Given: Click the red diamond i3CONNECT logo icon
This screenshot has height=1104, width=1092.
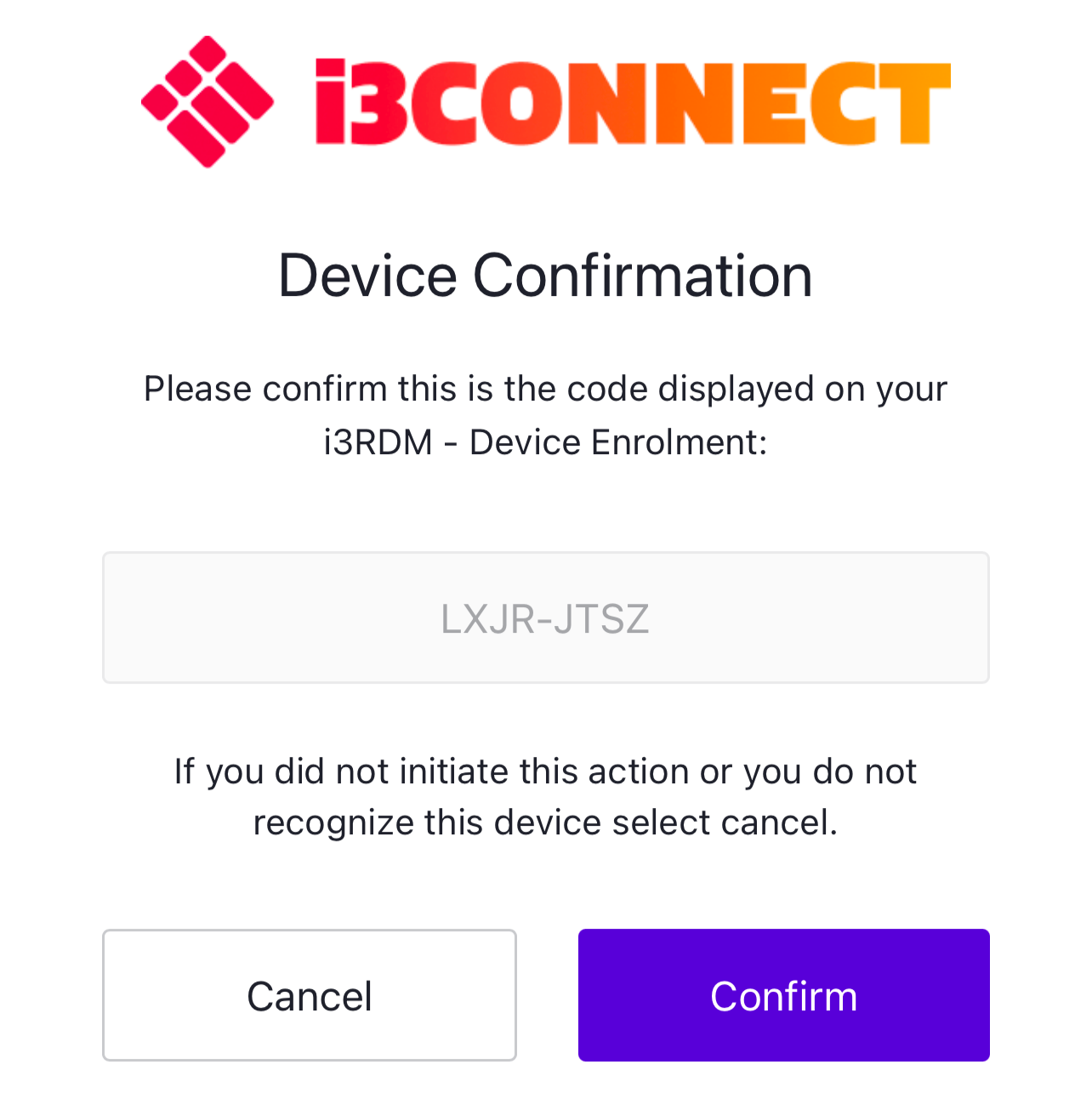Looking at the screenshot, I should (x=207, y=101).
